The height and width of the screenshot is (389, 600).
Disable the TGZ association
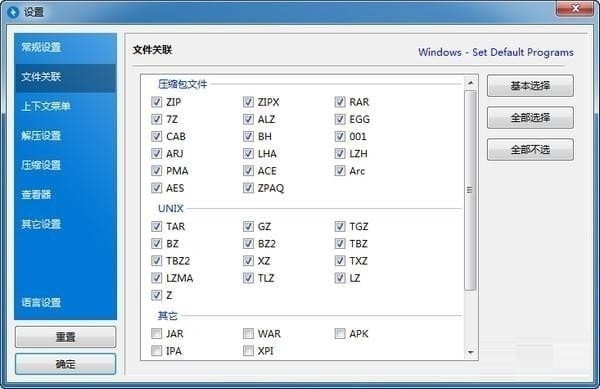coord(340,226)
